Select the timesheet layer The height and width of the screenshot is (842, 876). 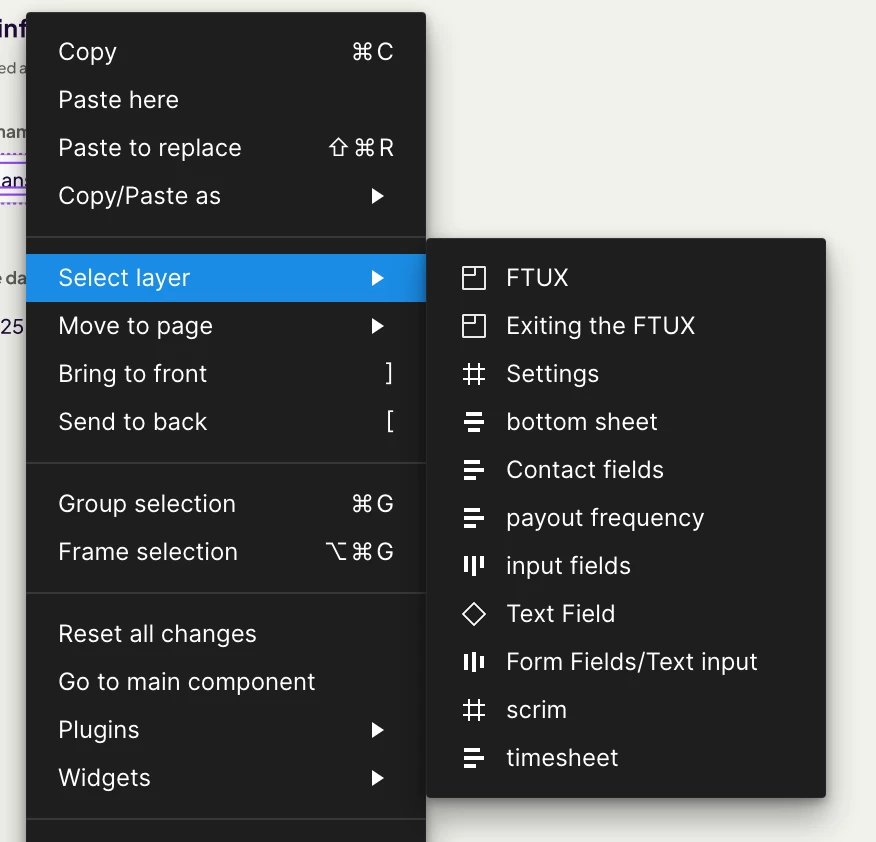pyautogui.click(x=562, y=758)
